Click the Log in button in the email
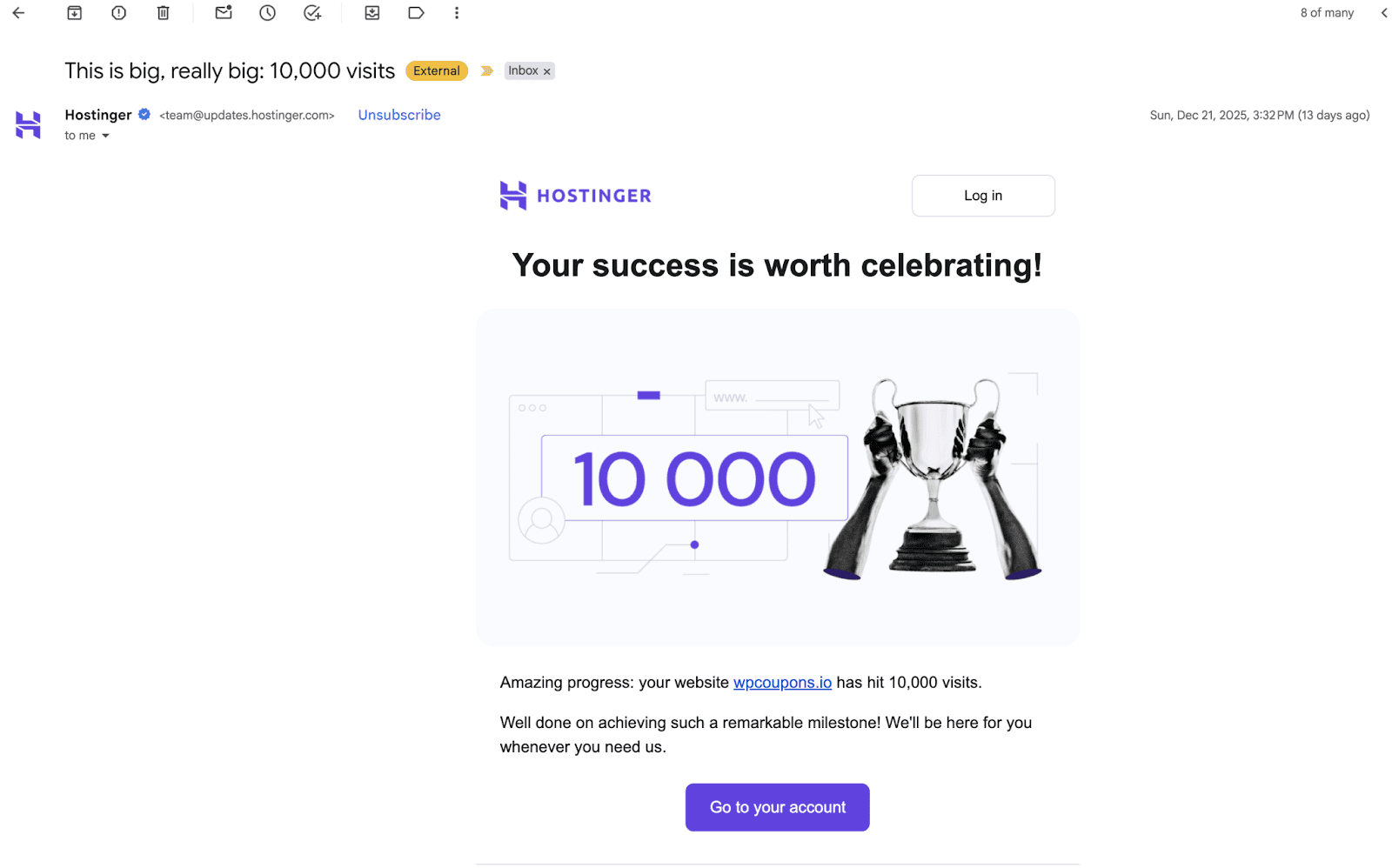Image resolution: width=1392 pixels, height=868 pixels. pos(982,195)
